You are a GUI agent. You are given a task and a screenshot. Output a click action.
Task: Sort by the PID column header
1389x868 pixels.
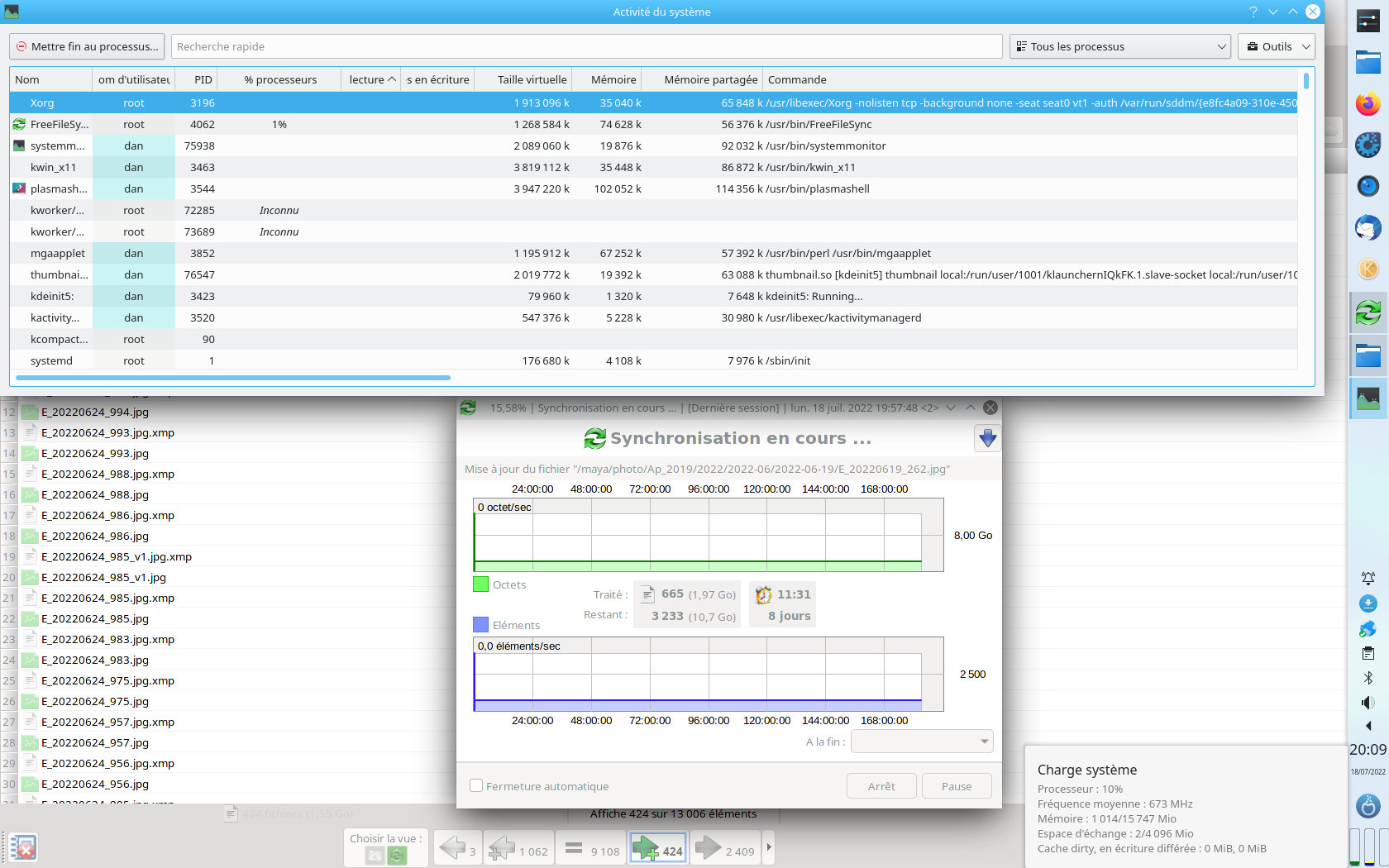197,79
